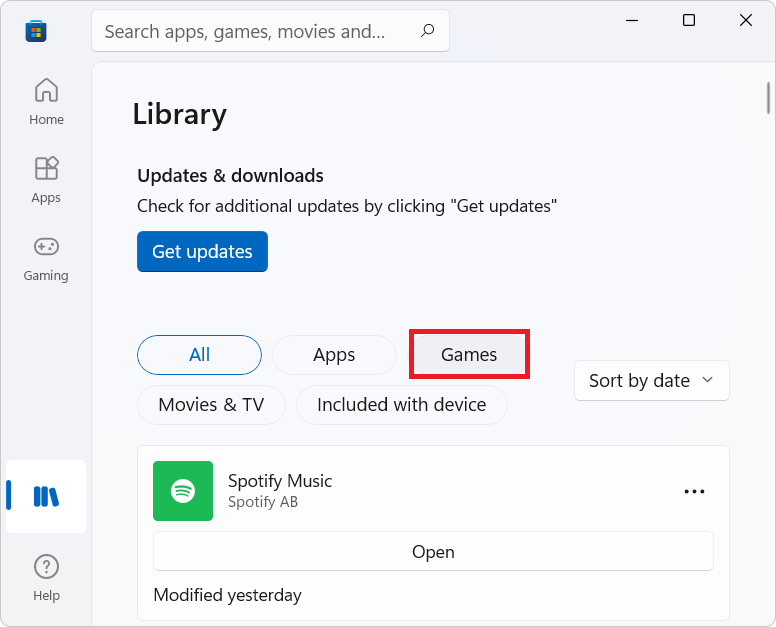776x627 pixels.
Task: Click the Spotify Music app icon
Action: (x=183, y=491)
